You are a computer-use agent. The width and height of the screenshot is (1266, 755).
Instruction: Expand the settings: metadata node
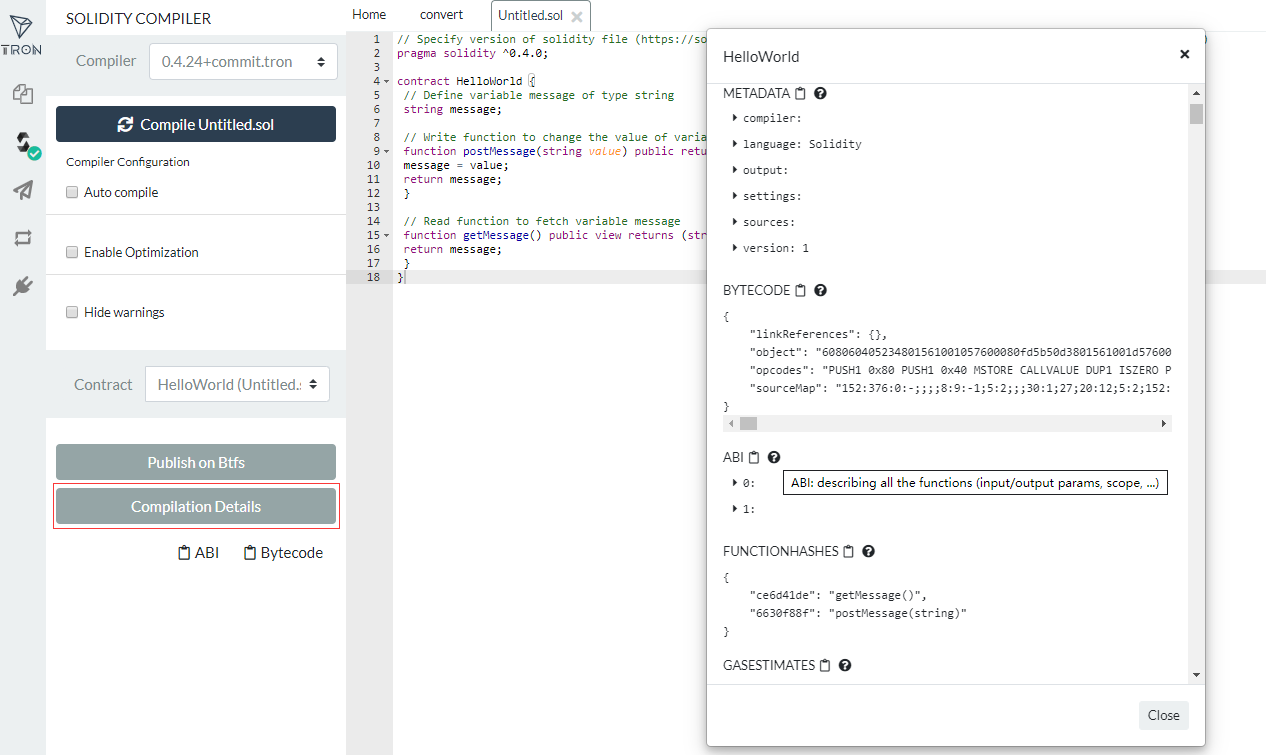(x=735, y=196)
